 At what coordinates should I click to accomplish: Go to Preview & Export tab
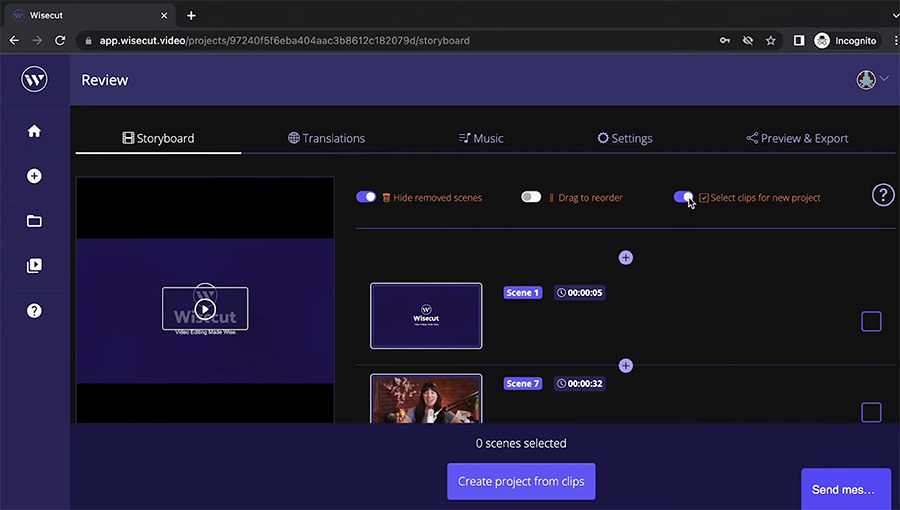(797, 138)
